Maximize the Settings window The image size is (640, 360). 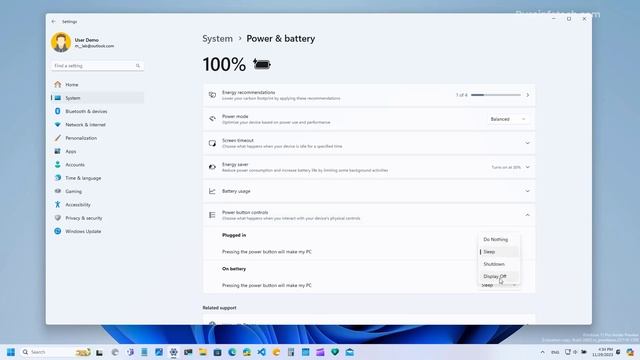pos(569,19)
